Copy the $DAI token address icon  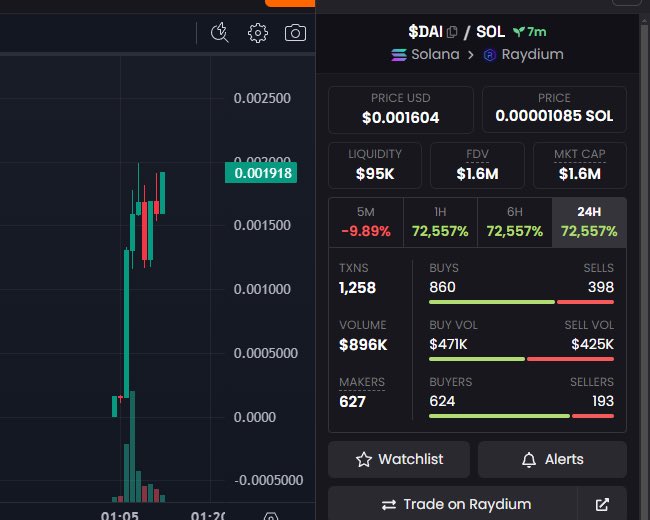tap(452, 32)
